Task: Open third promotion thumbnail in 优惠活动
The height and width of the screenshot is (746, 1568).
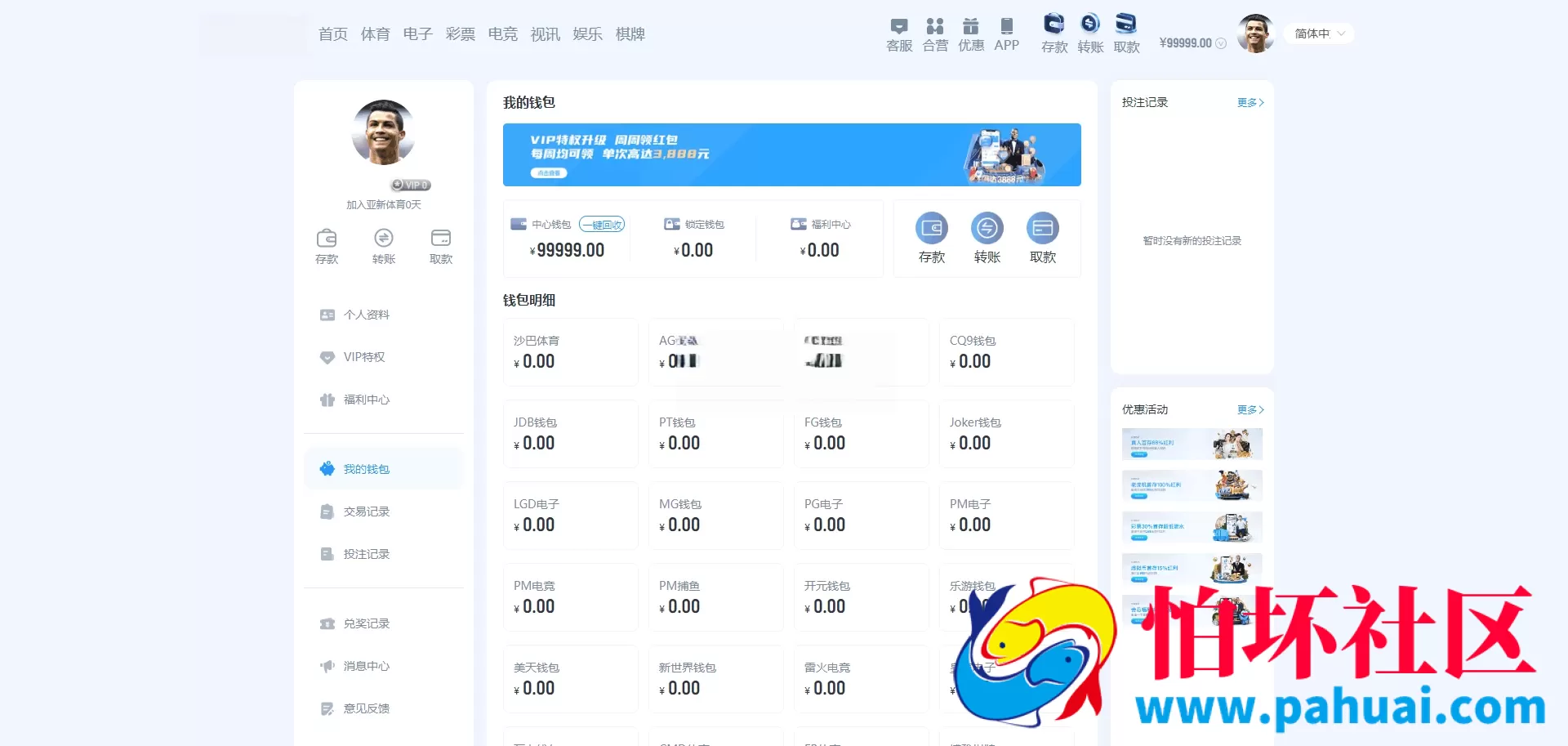Action: pos(1192,527)
